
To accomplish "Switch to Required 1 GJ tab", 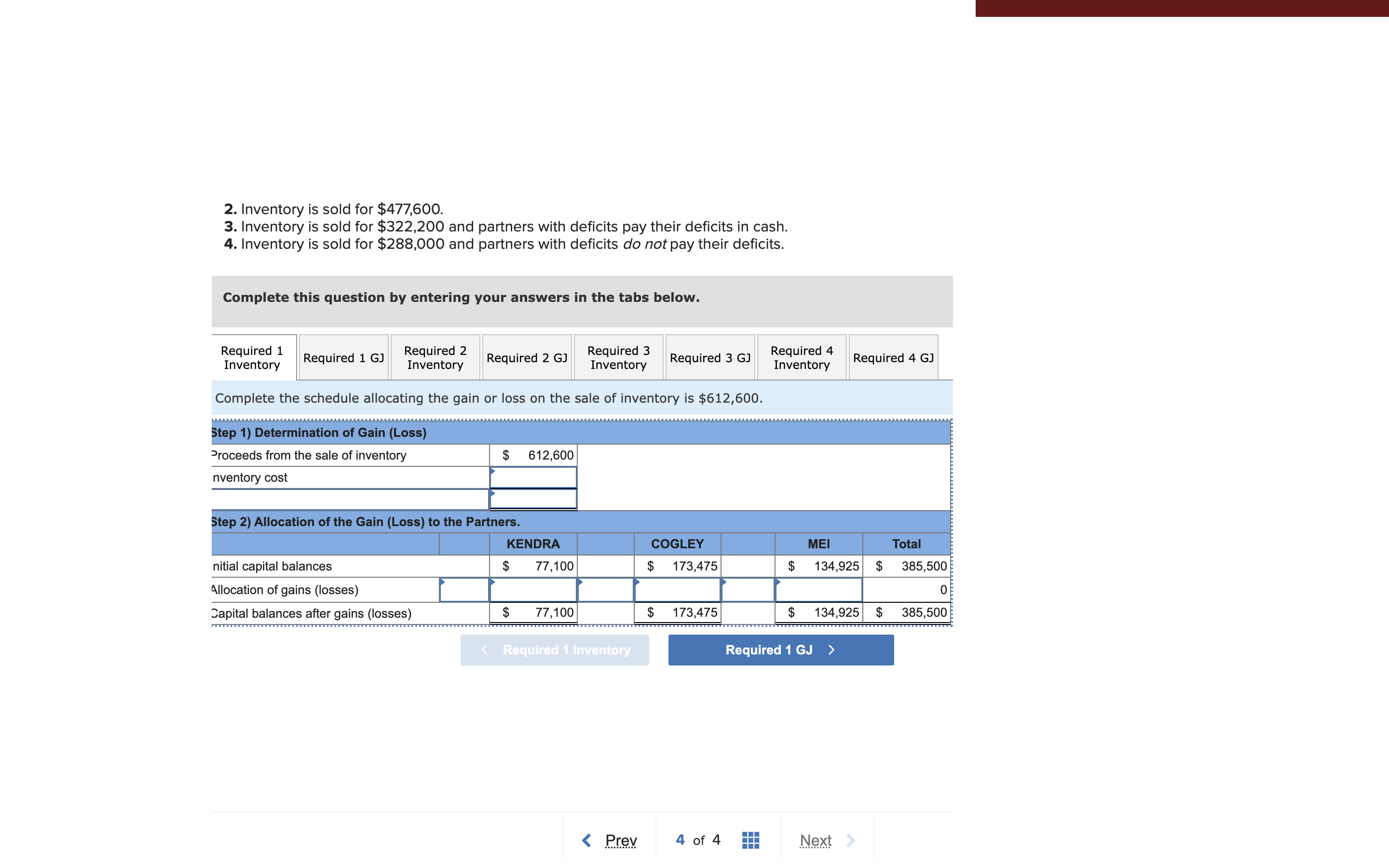I will [343, 358].
